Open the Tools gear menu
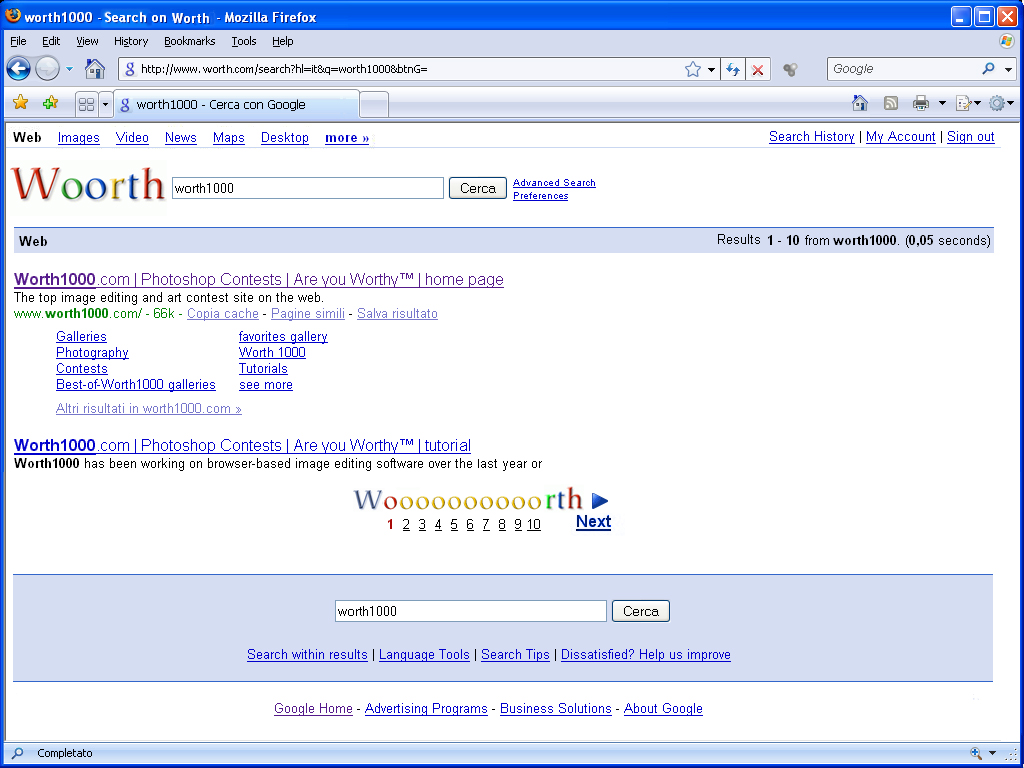The width and height of the screenshot is (1024, 768). pos(997,103)
